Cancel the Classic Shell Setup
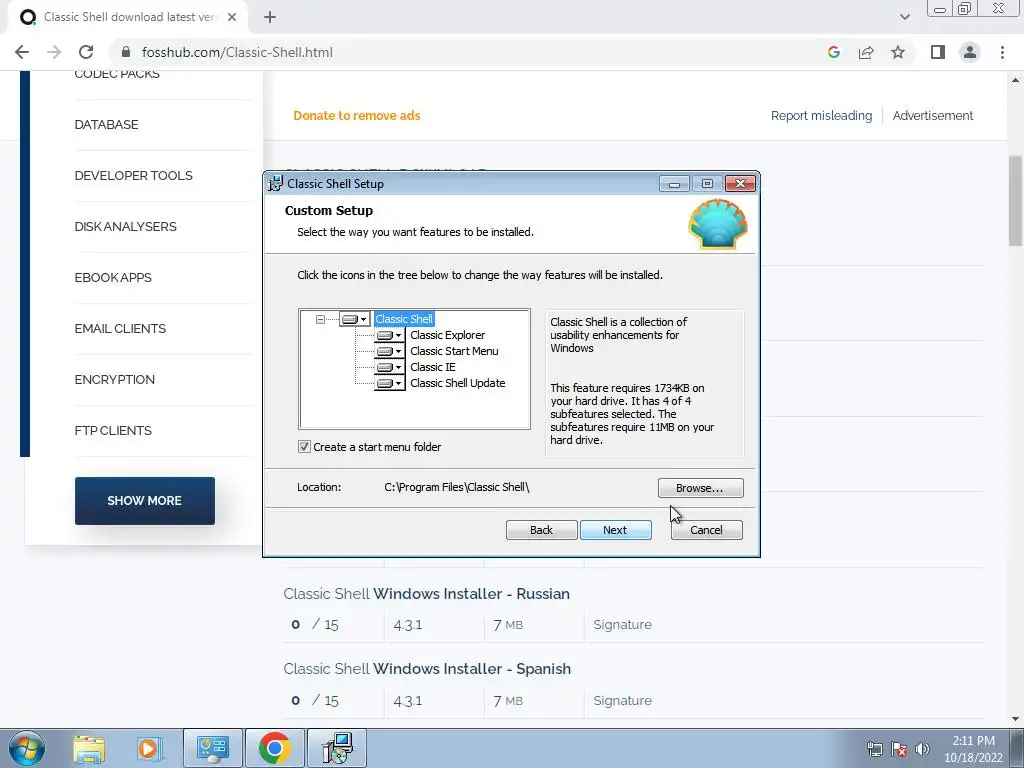This screenshot has width=1024, height=768. click(x=707, y=530)
